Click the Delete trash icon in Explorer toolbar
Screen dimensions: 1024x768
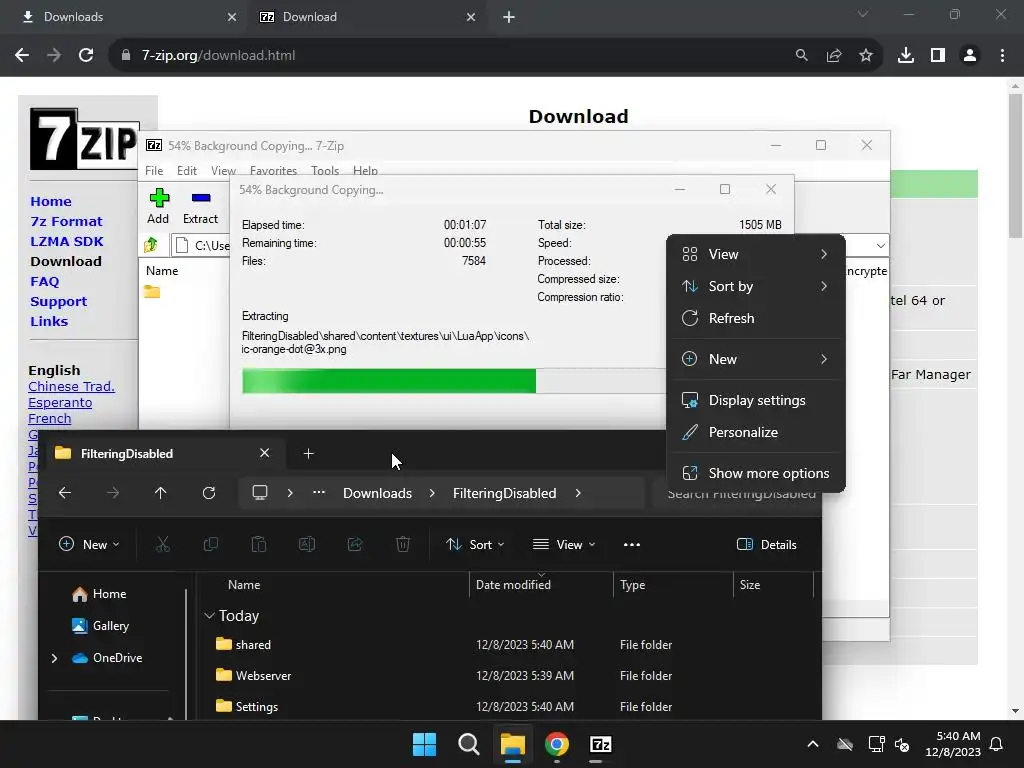[x=403, y=544]
